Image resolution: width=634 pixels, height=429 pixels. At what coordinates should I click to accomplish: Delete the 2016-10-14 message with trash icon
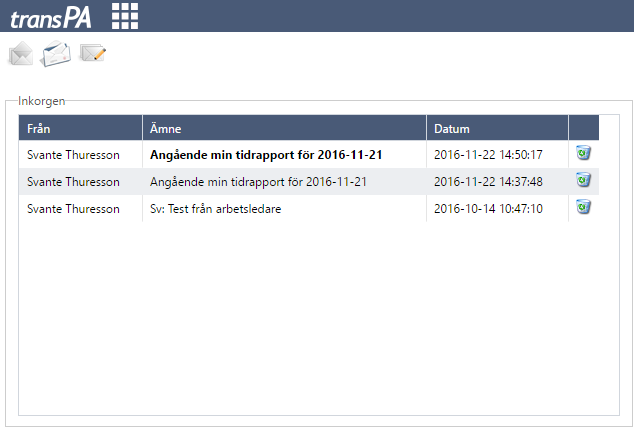coord(583,207)
